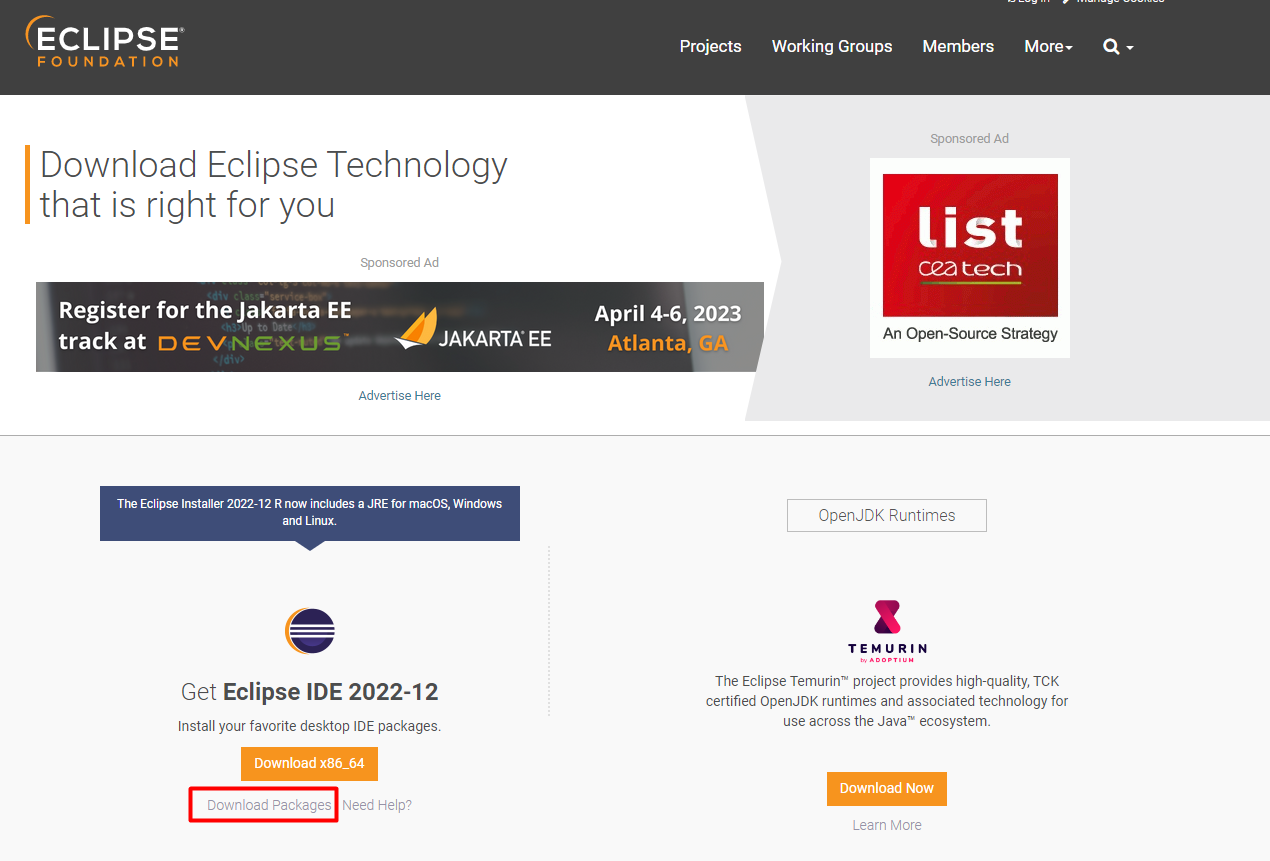Click the Eclipse IDE round logo

(310, 631)
